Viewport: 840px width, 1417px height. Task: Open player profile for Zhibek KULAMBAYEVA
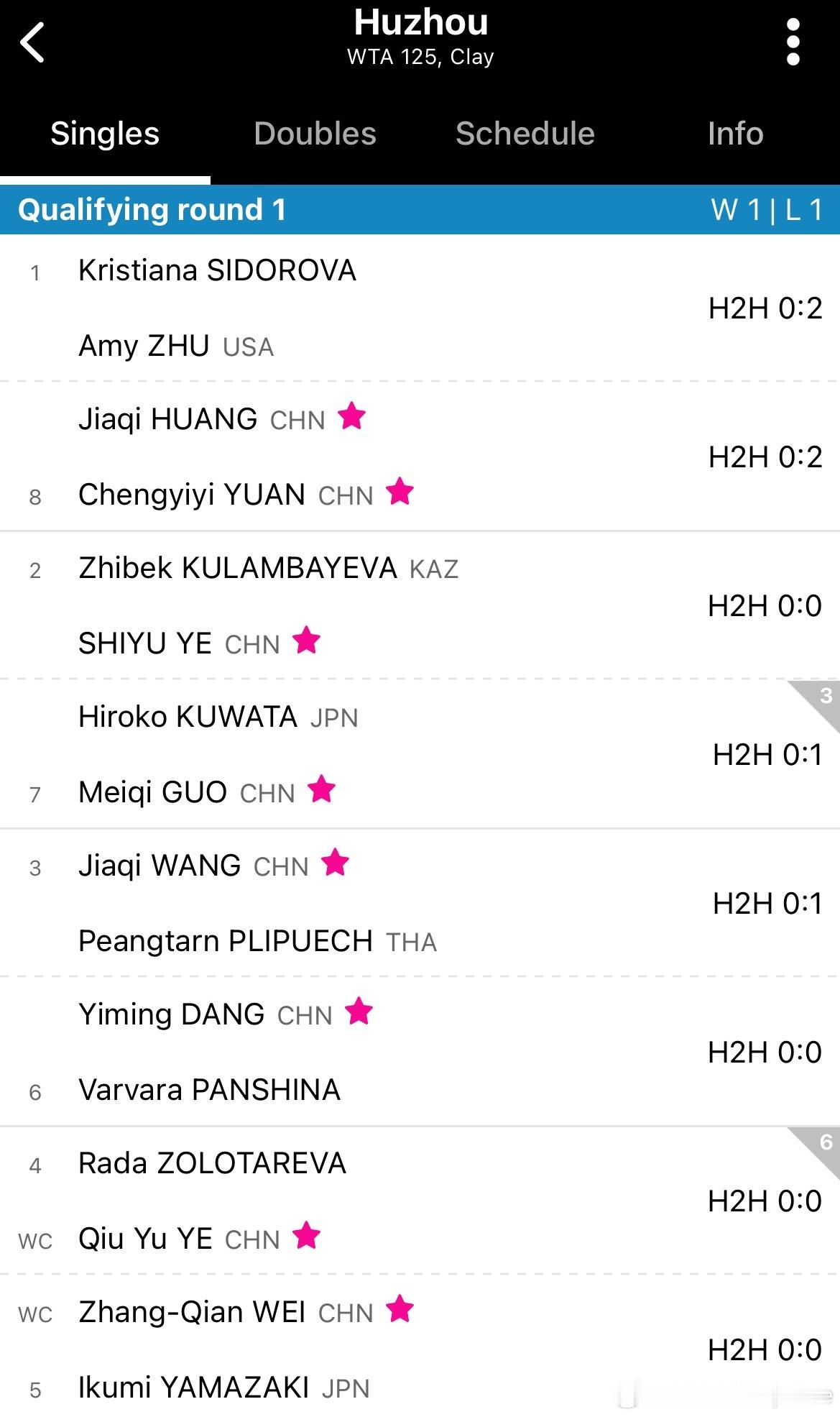tap(237, 567)
